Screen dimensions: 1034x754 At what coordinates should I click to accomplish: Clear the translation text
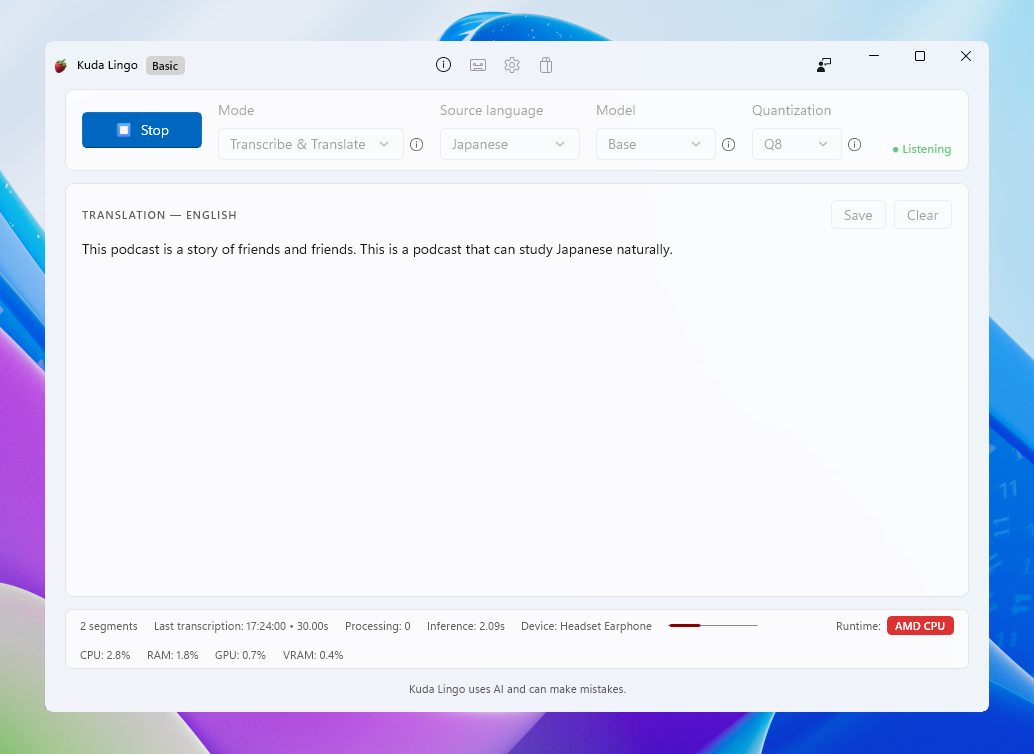[923, 215]
